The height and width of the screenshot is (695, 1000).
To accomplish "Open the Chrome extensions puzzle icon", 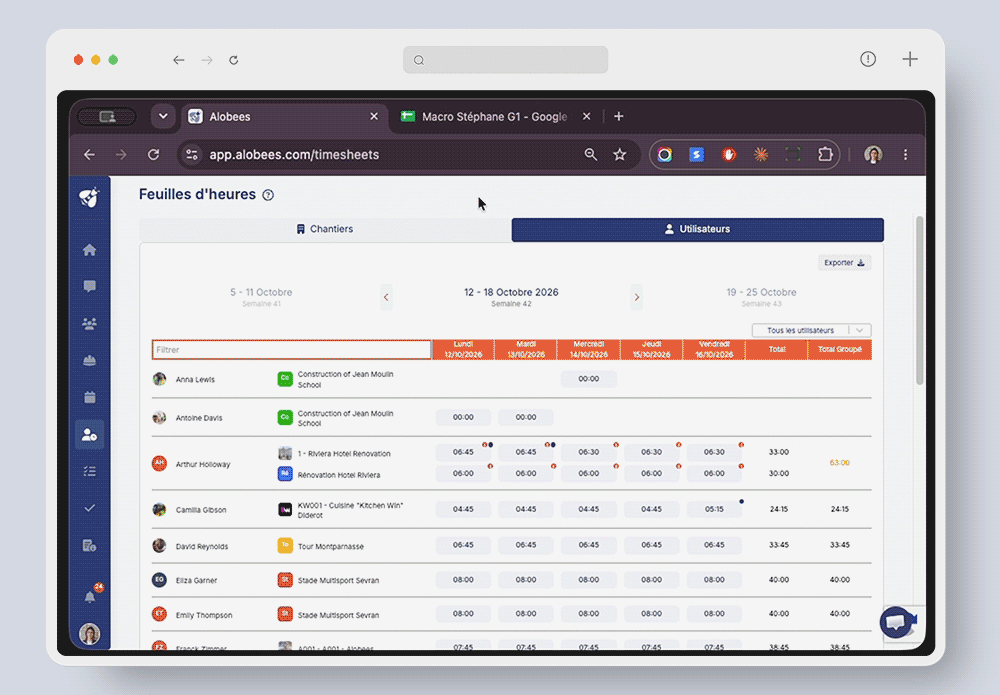I will (825, 154).
